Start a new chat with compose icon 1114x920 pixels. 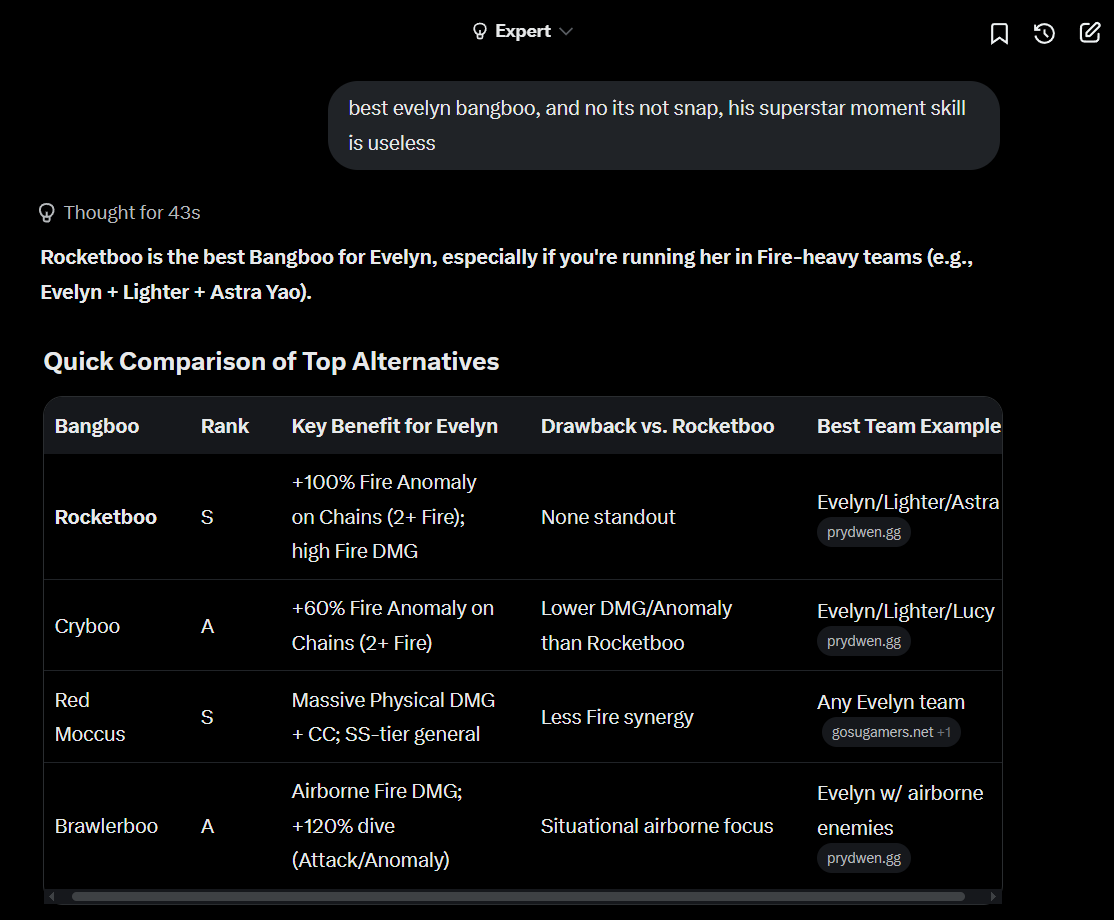tap(1090, 33)
